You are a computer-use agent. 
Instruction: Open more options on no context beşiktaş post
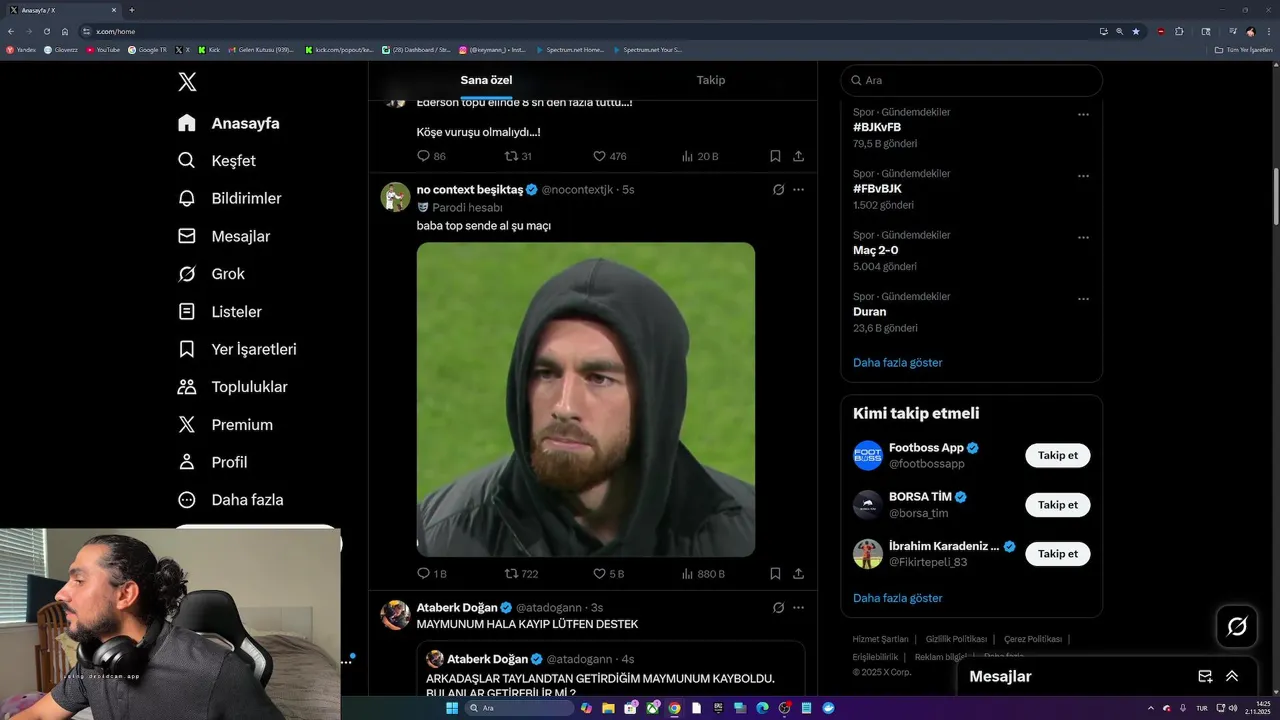798,190
